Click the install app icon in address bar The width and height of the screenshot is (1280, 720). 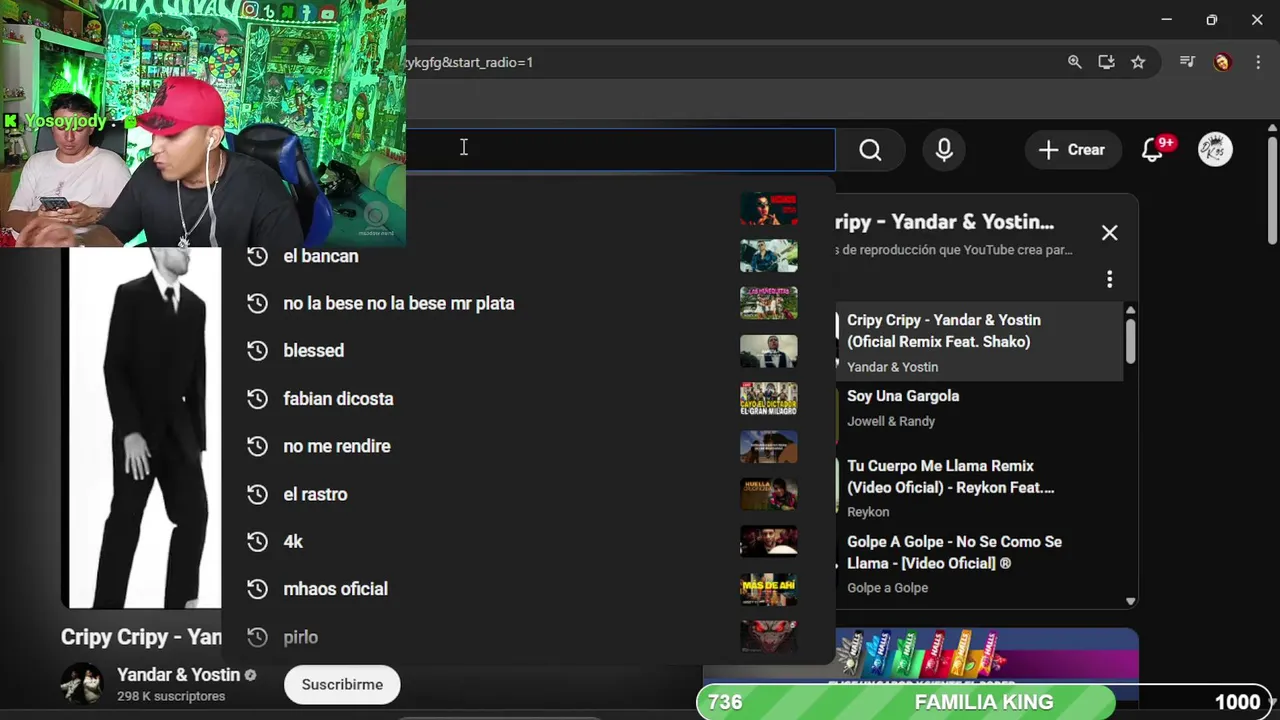pos(1106,62)
